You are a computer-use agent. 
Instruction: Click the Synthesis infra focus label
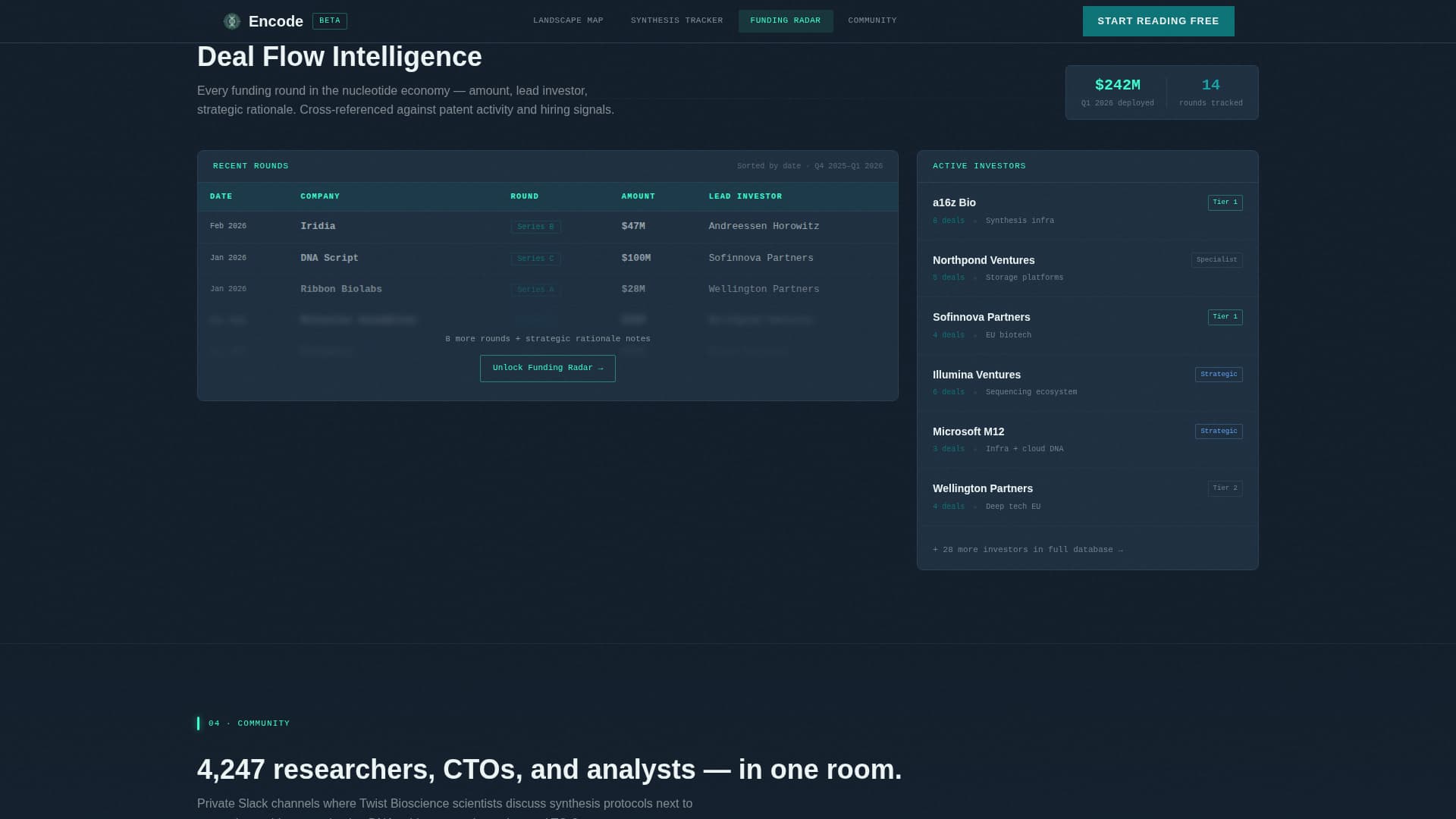[x=1020, y=221]
